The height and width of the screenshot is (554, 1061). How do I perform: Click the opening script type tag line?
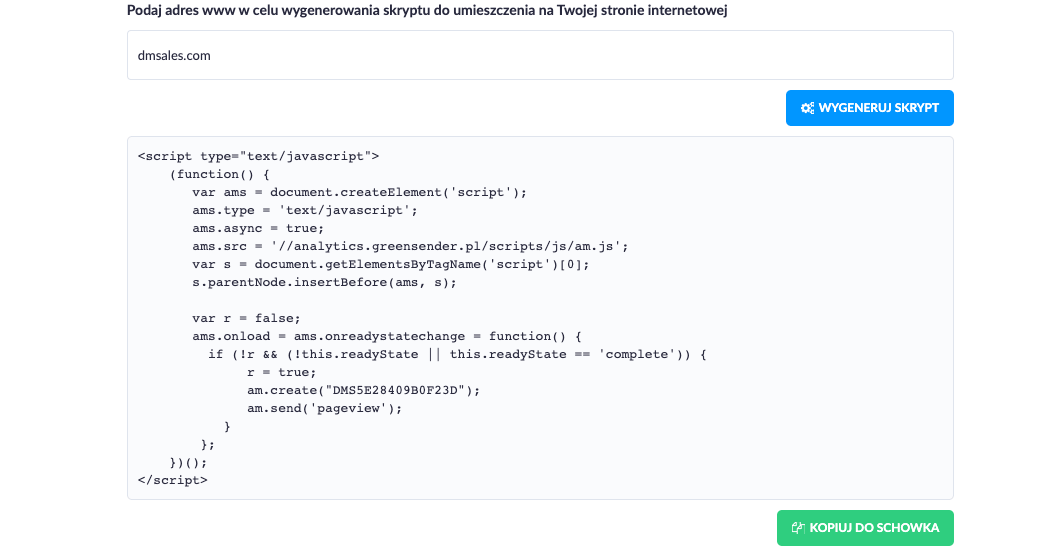(x=258, y=156)
